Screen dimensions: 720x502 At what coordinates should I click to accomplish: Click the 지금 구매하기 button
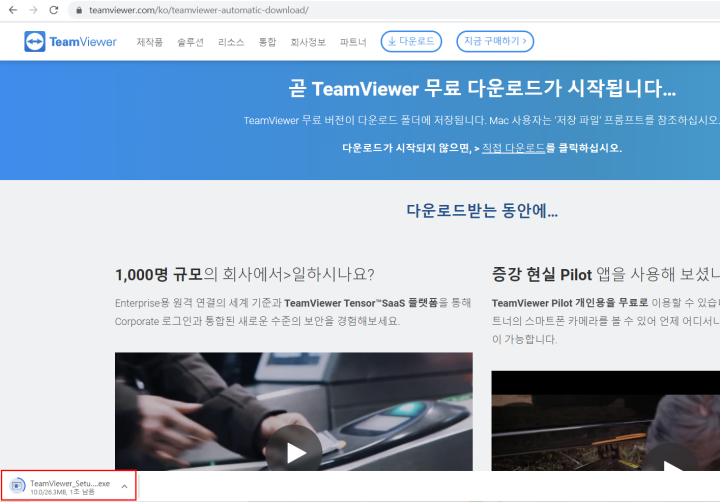point(495,41)
